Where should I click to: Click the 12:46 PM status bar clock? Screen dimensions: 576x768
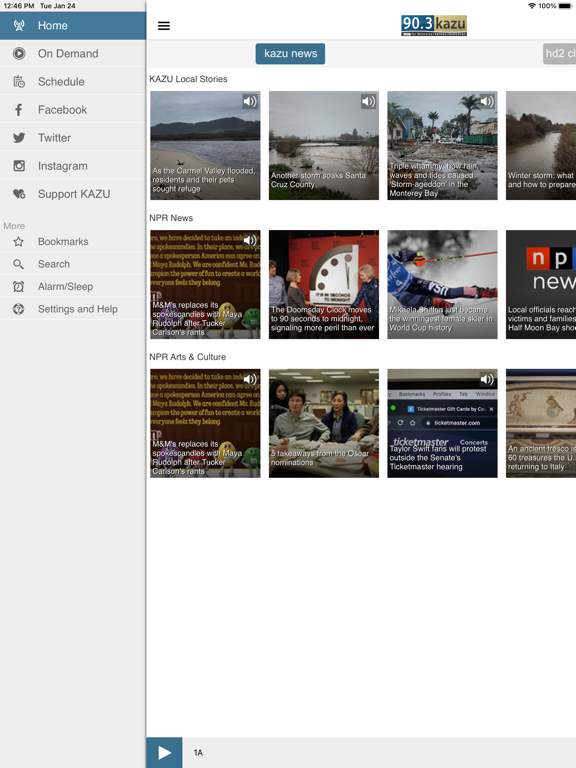(x=19, y=6)
